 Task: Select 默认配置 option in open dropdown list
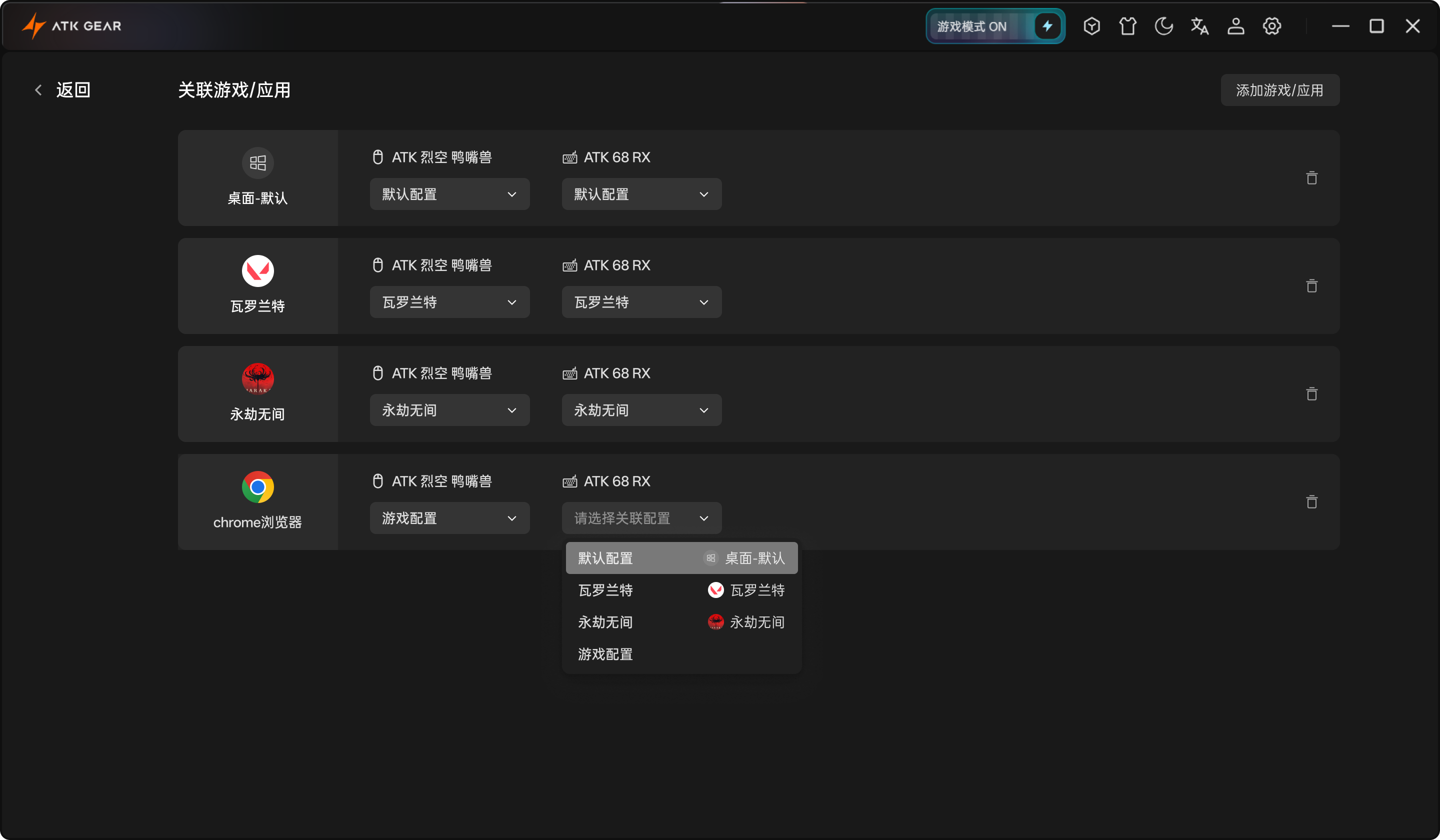[x=681, y=558]
